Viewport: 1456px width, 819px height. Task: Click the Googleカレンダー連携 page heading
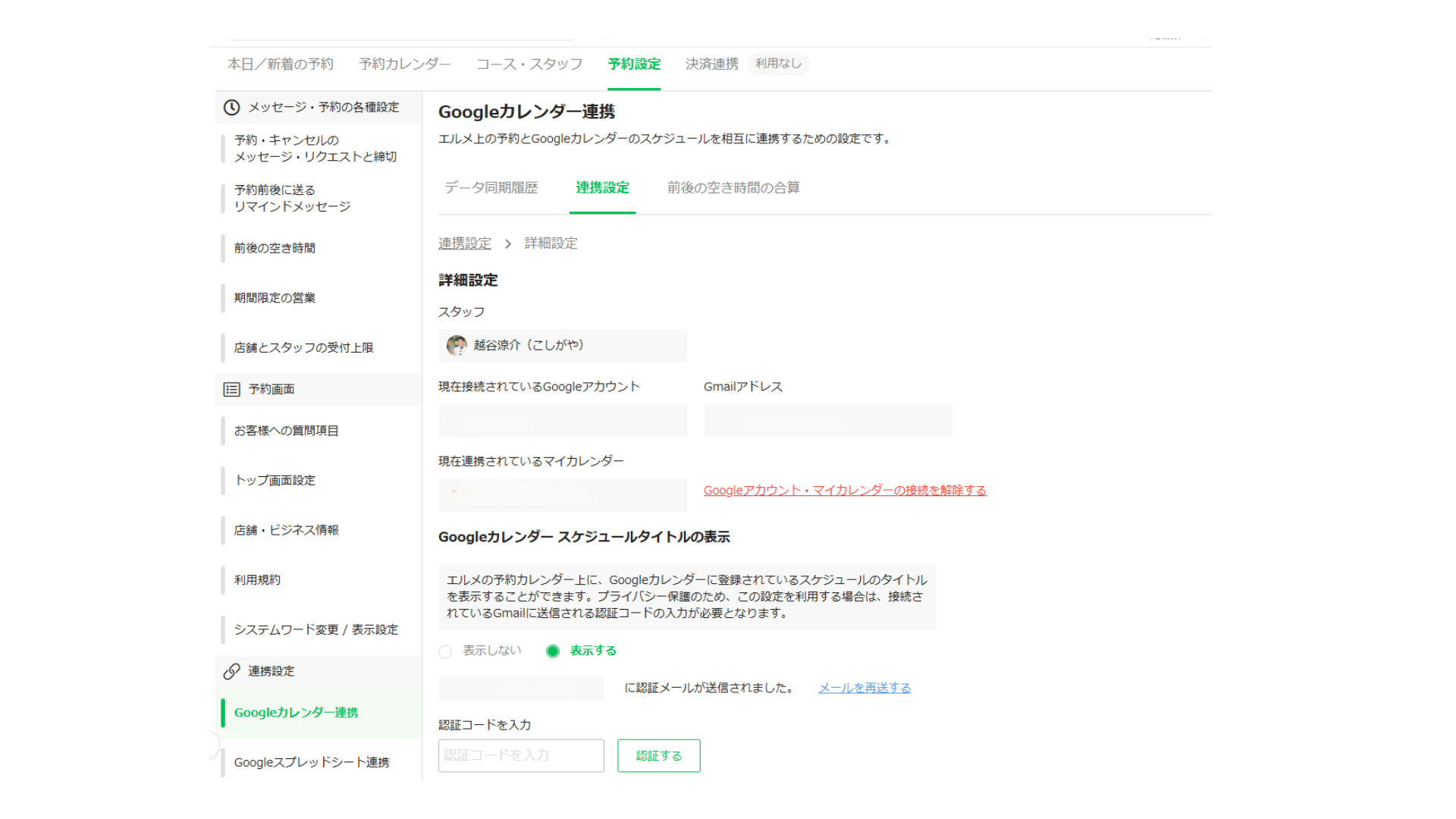pyautogui.click(x=527, y=112)
